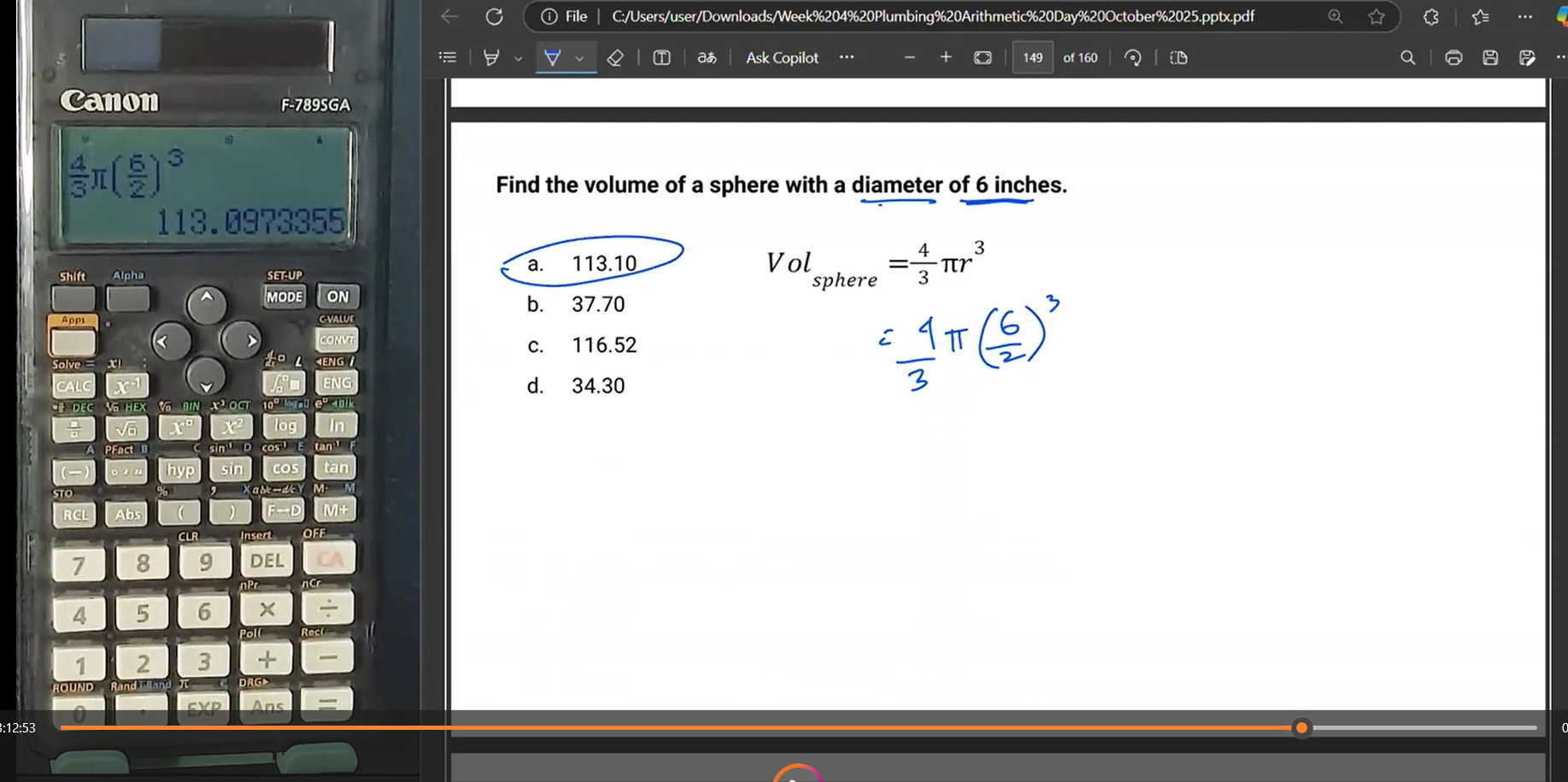
Task: Click the video progress bar handle
Action: pyautogui.click(x=1301, y=728)
